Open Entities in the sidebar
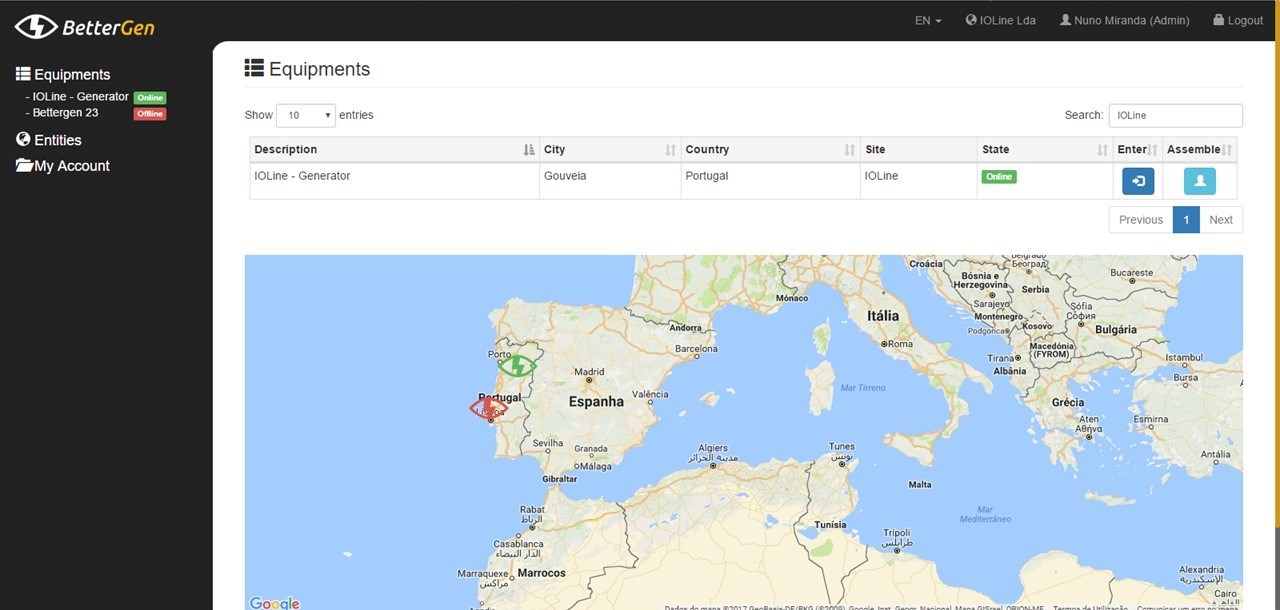Image resolution: width=1280 pixels, height=610 pixels. click(x=49, y=140)
